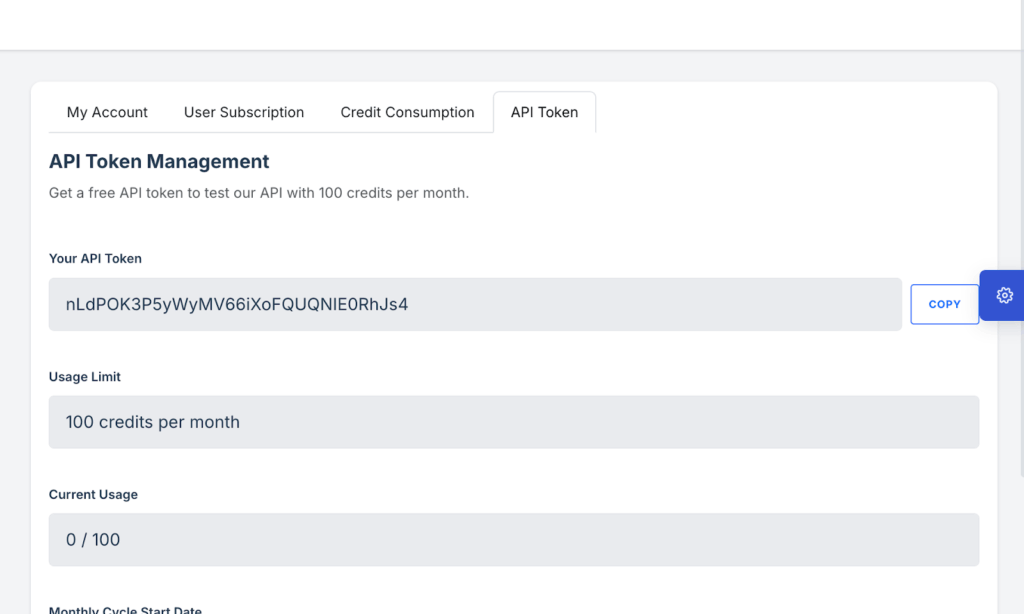This screenshot has width=1024, height=614.
Task: Click the Current Usage field showing 0 / 100
Action: pos(513,540)
